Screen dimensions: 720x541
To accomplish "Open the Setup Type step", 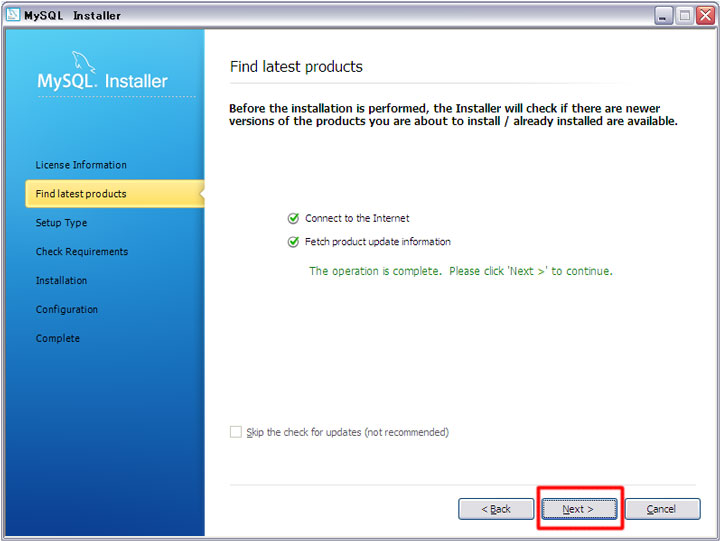I will 61,223.
